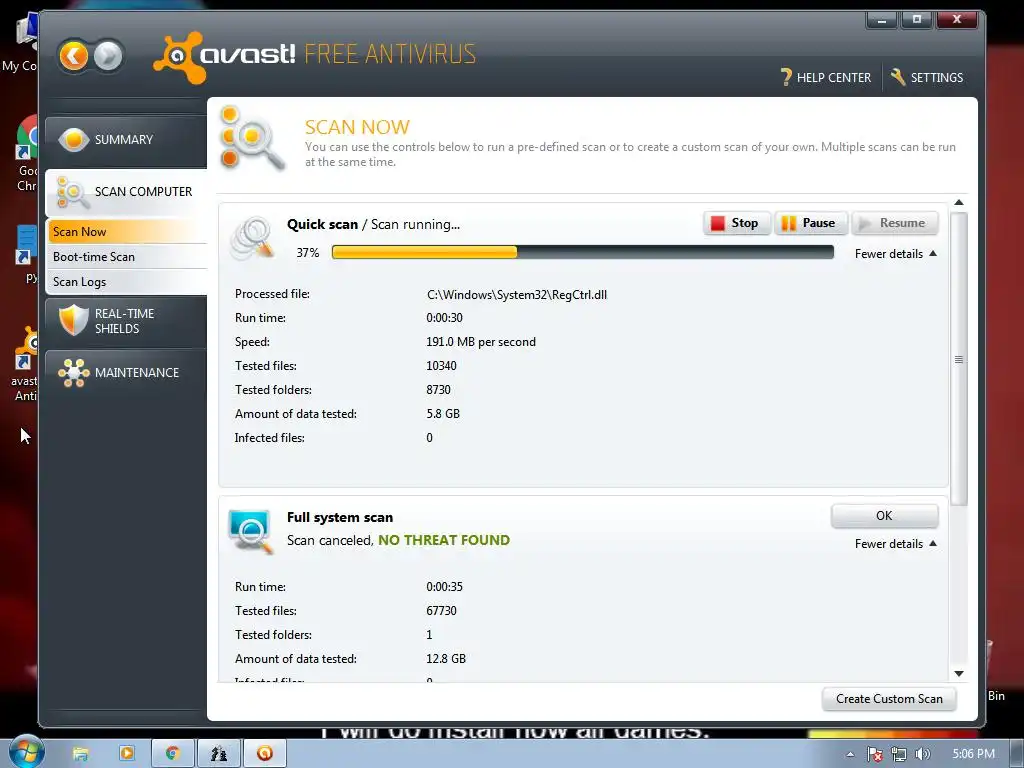Viewport: 1024px width, 768px height.
Task: Click the volume speaker tray icon
Action: click(922, 754)
